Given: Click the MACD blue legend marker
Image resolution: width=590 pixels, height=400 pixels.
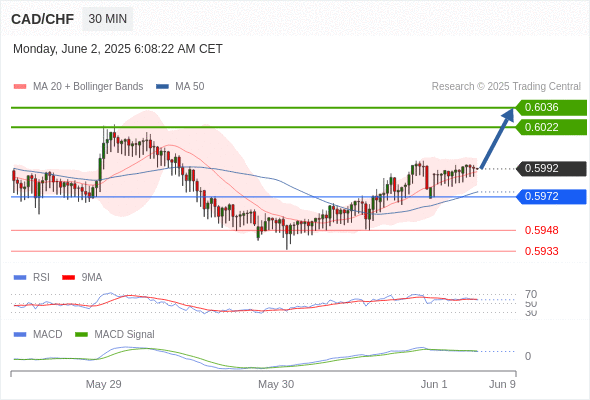Looking at the screenshot, I should coord(20,334).
